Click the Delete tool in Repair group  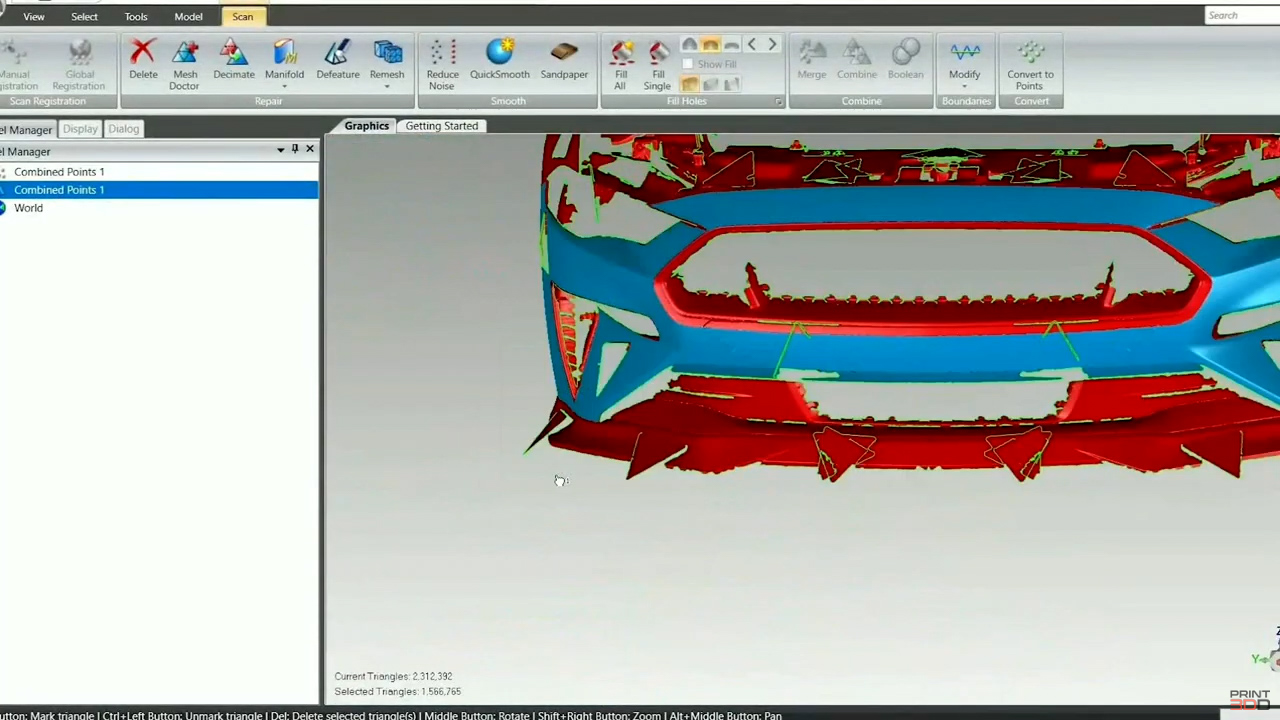click(x=143, y=60)
